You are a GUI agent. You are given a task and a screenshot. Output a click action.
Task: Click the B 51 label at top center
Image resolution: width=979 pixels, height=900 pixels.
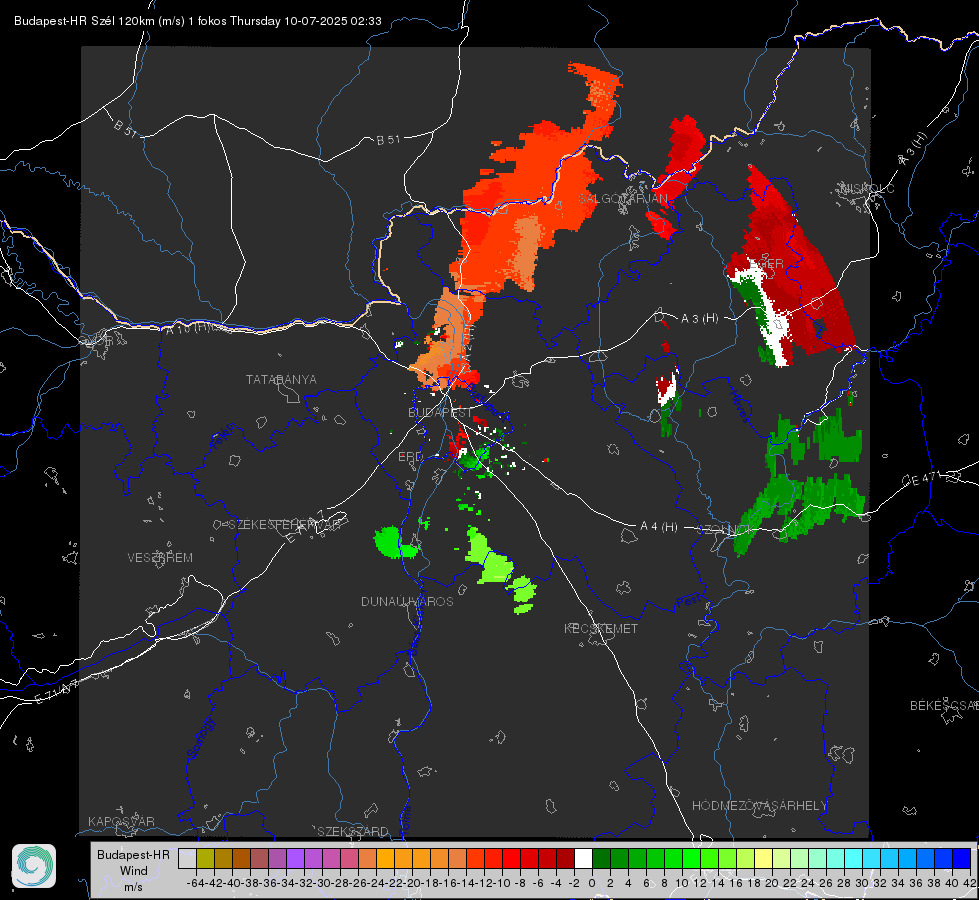(388, 140)
